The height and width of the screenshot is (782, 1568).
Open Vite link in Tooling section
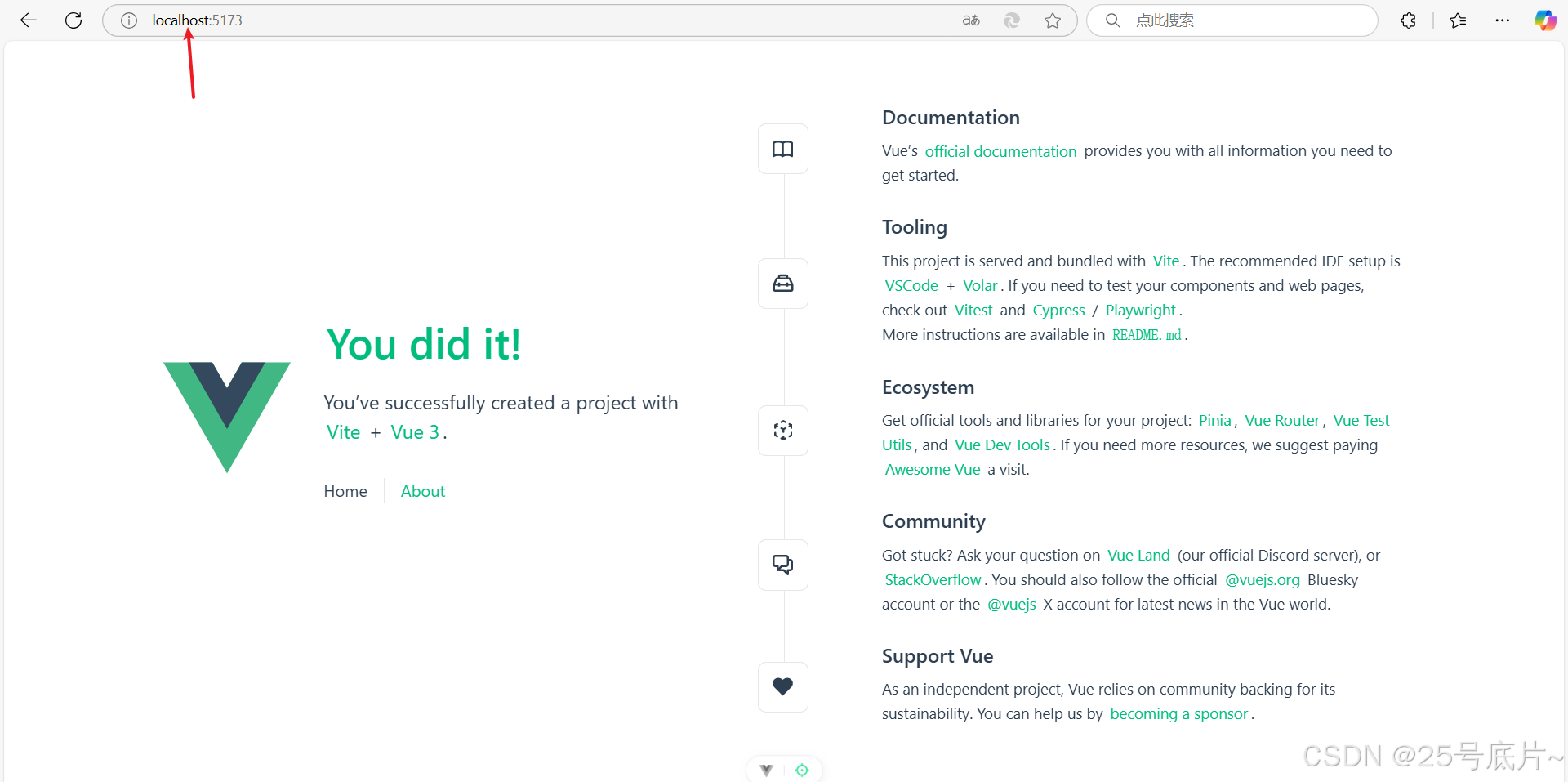pyautogui.click(x=1166, y=261)
